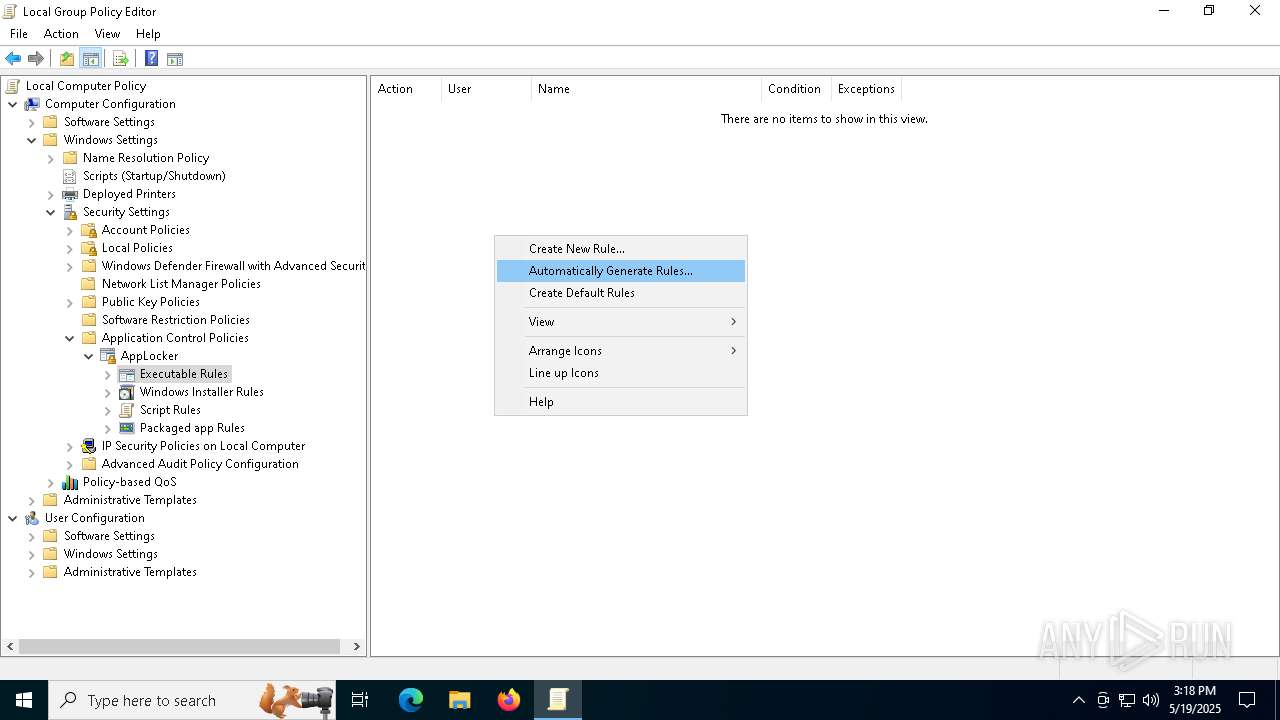Click the taskbar search box
The image size is (1280, 720).
pos(192,700)
